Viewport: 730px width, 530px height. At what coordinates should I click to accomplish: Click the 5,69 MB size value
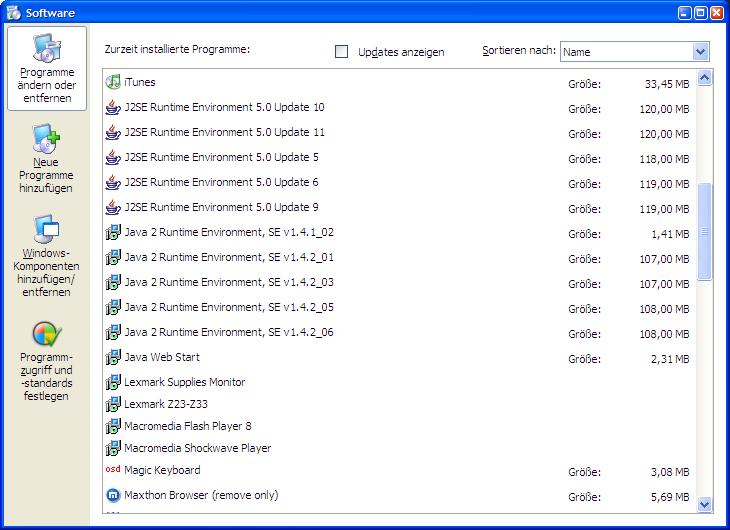(670, 497)
